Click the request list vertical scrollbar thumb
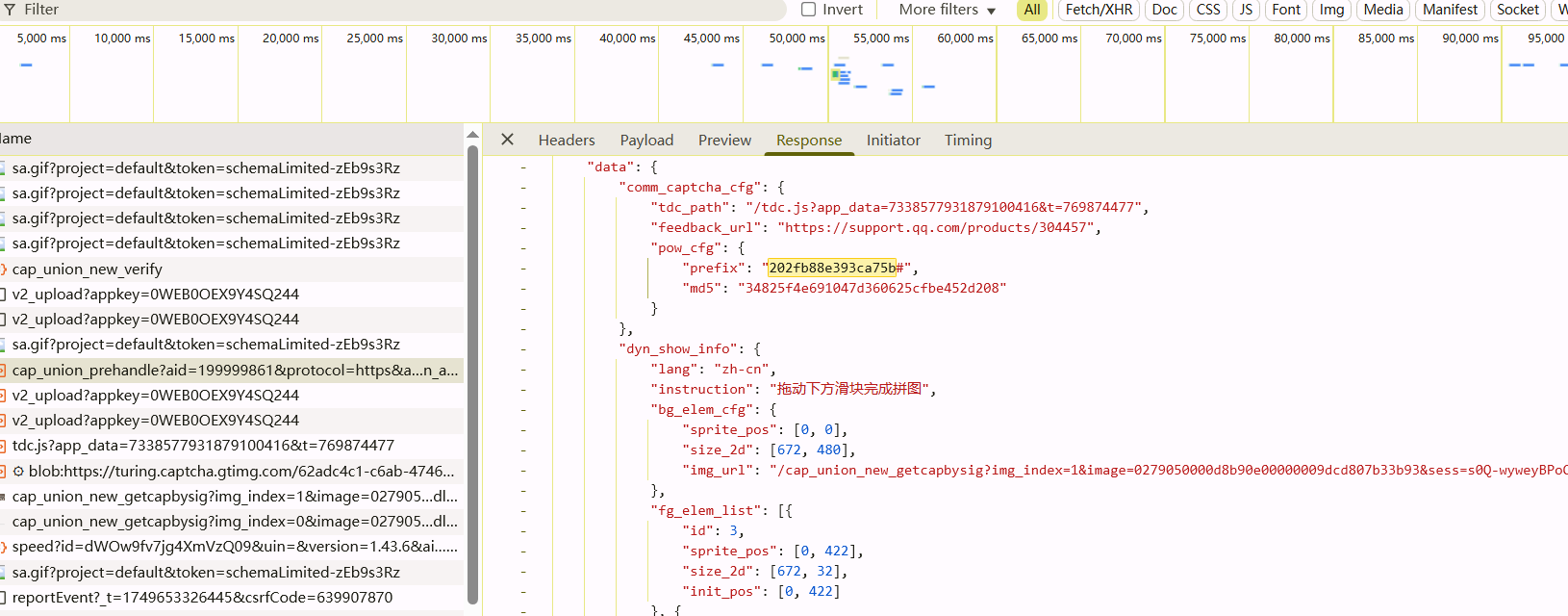This screenshot has height=616, width=1568. coord(472,375)
